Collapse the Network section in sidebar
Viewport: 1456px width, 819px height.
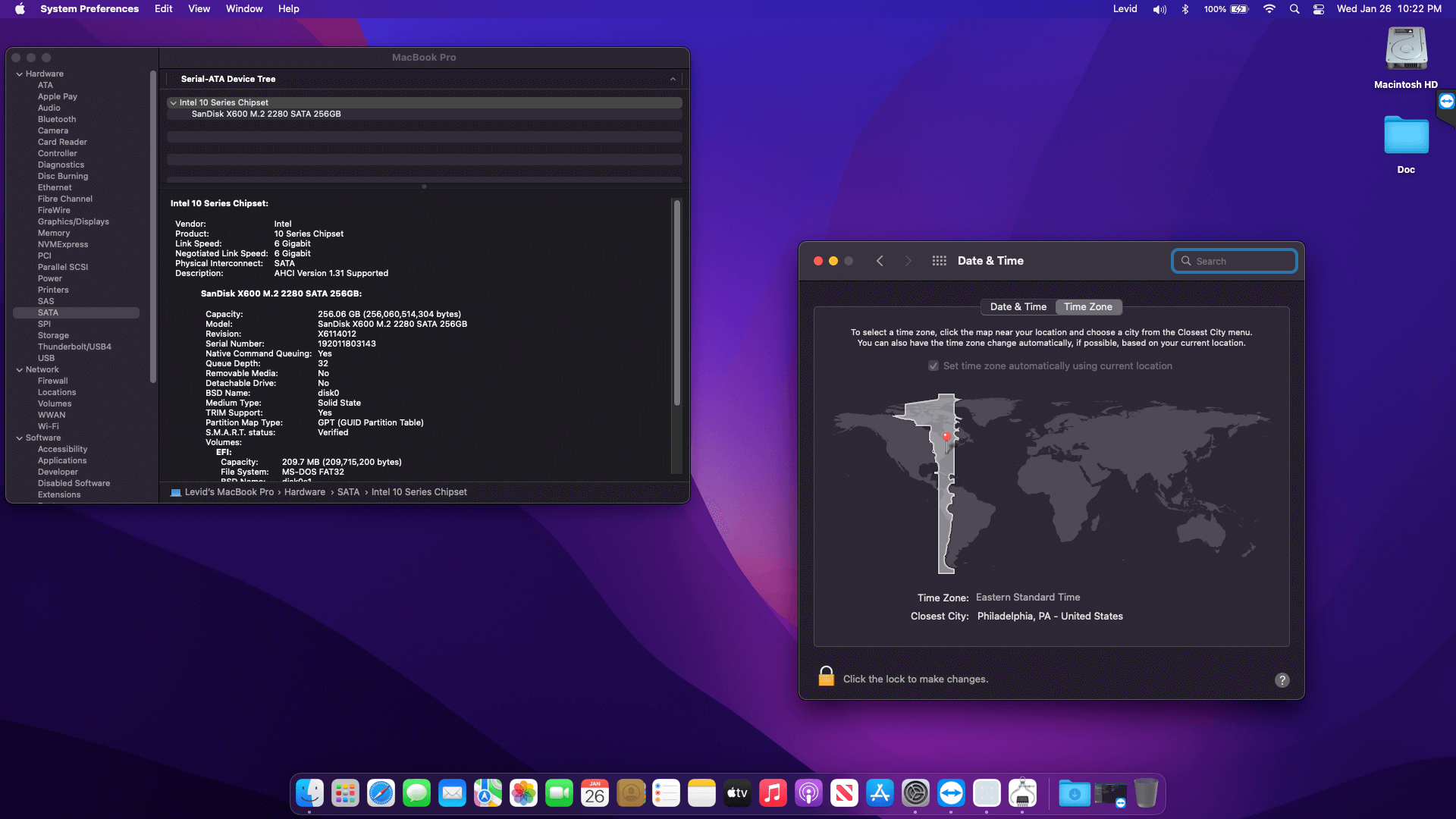pos(19,369)
